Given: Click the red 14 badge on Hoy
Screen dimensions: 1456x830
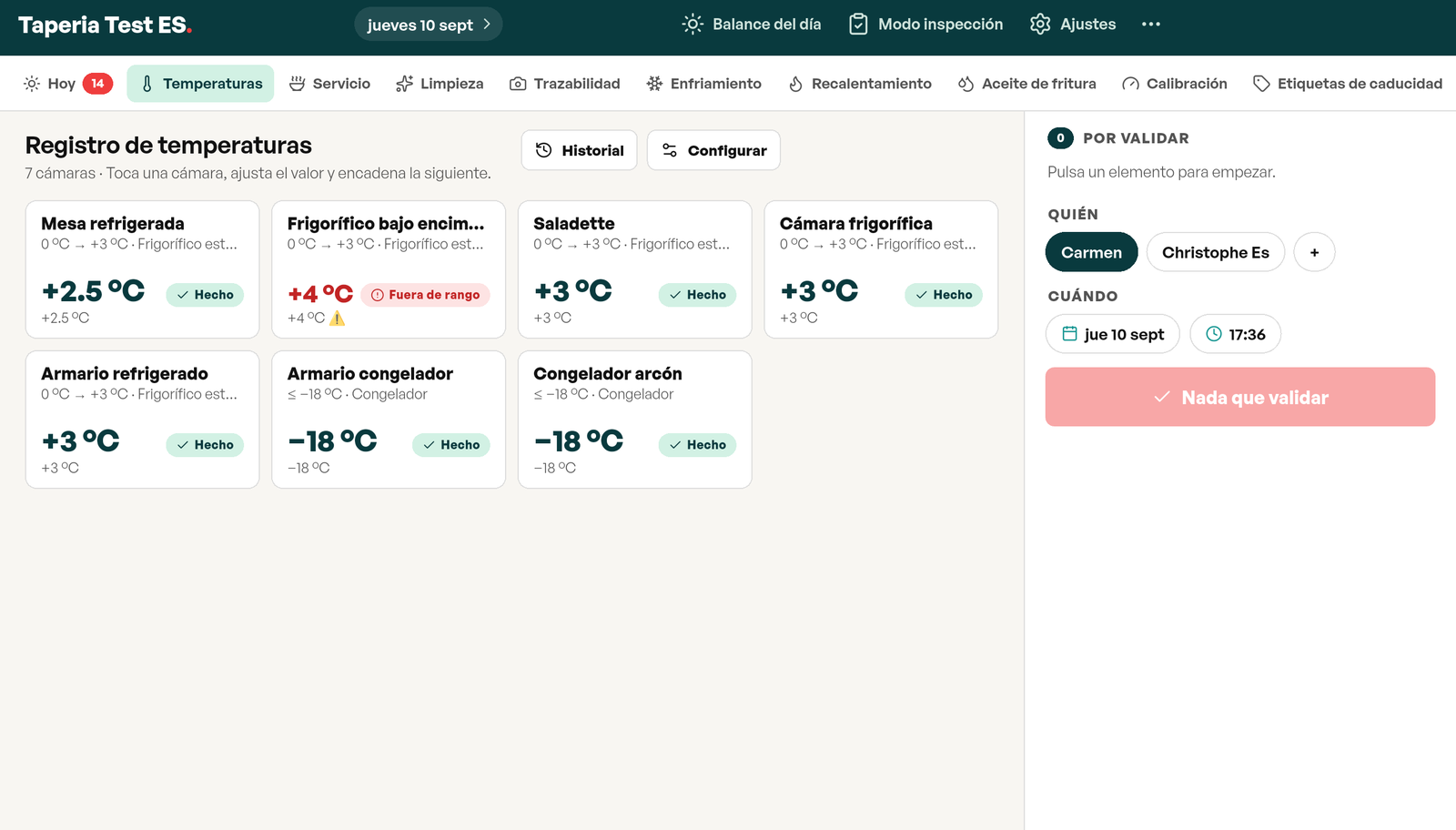Looking at the screenshot, I should [x=97, y=84].
